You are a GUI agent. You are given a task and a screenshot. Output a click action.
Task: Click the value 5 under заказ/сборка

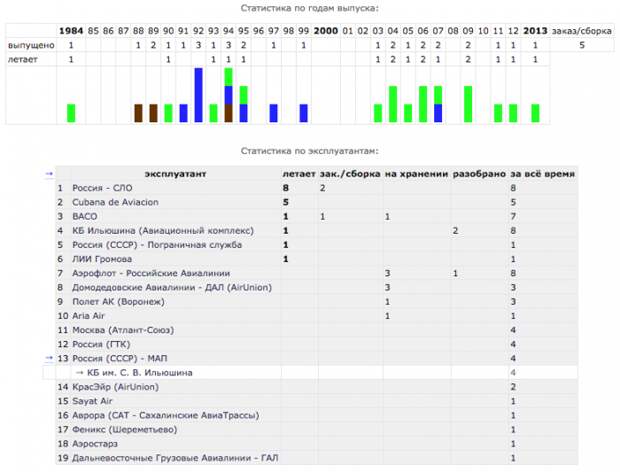582,45
